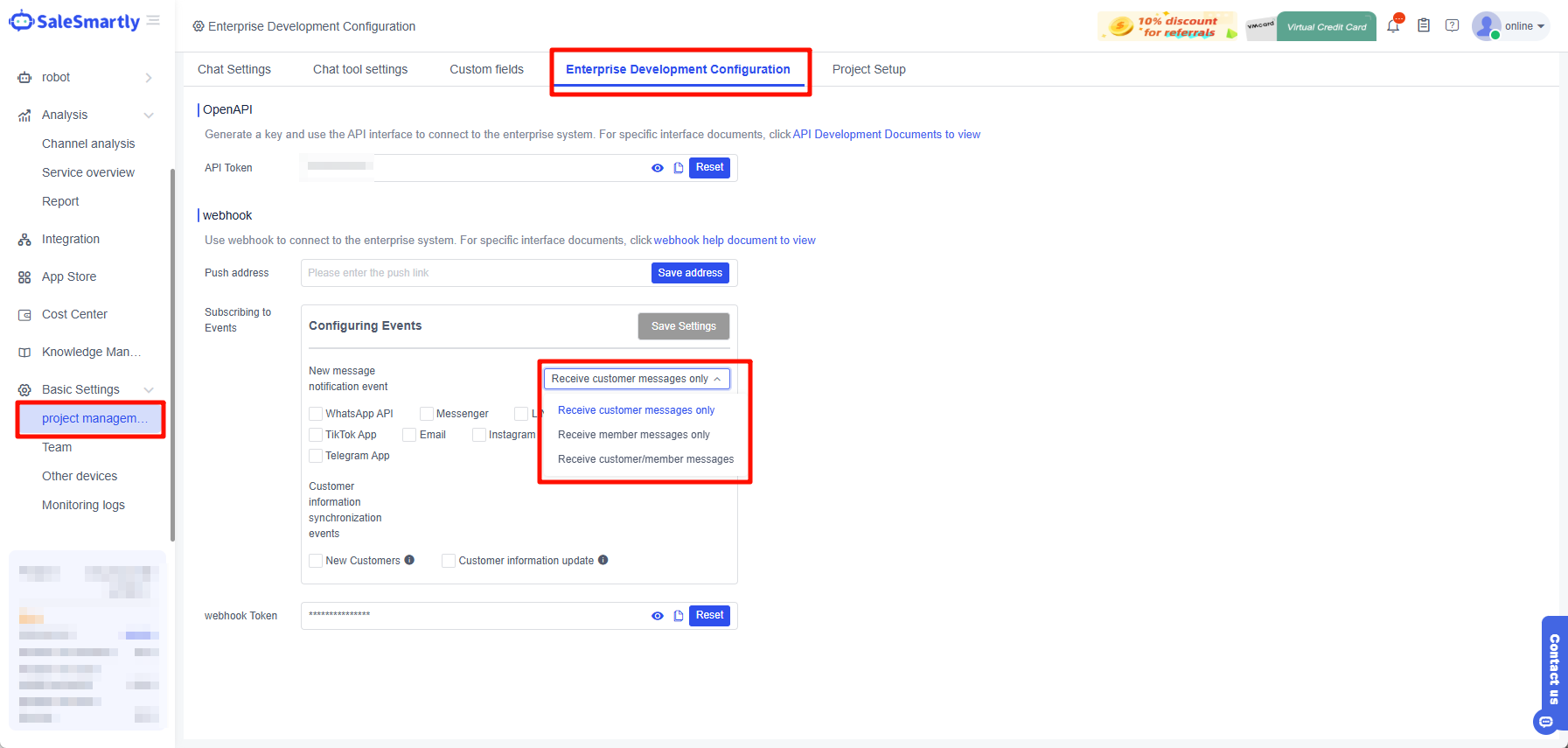Reveal the API Token with the eye icon

658,168
